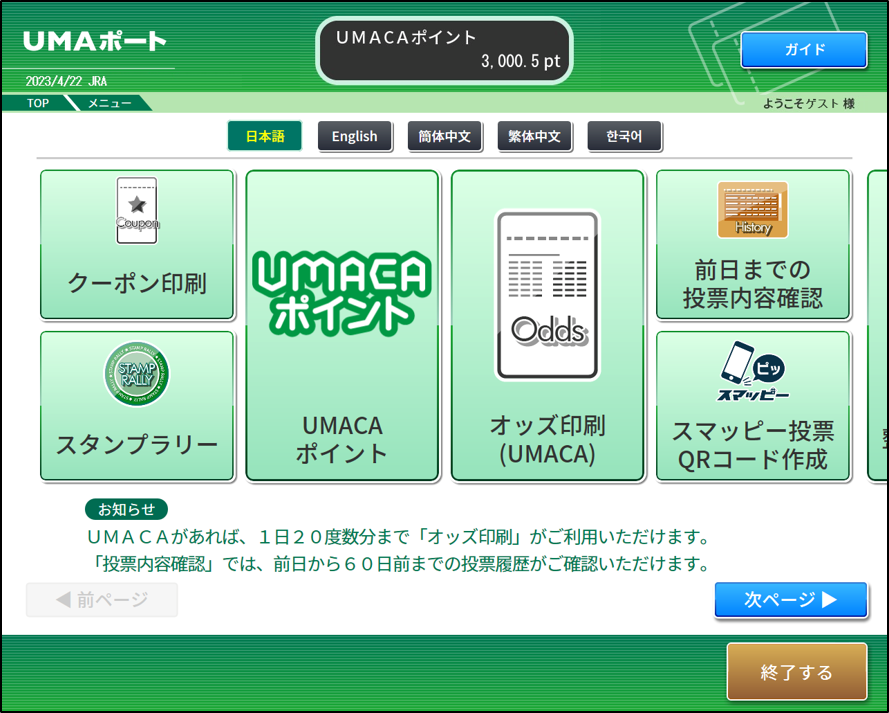
Task: Open the ガイド help button
Action: 803,50
